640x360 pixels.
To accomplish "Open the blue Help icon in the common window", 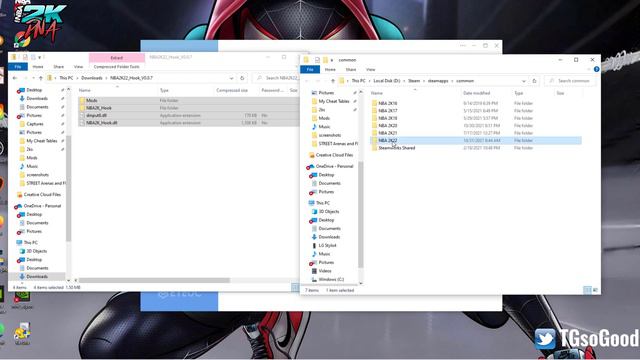I will 596,69.
